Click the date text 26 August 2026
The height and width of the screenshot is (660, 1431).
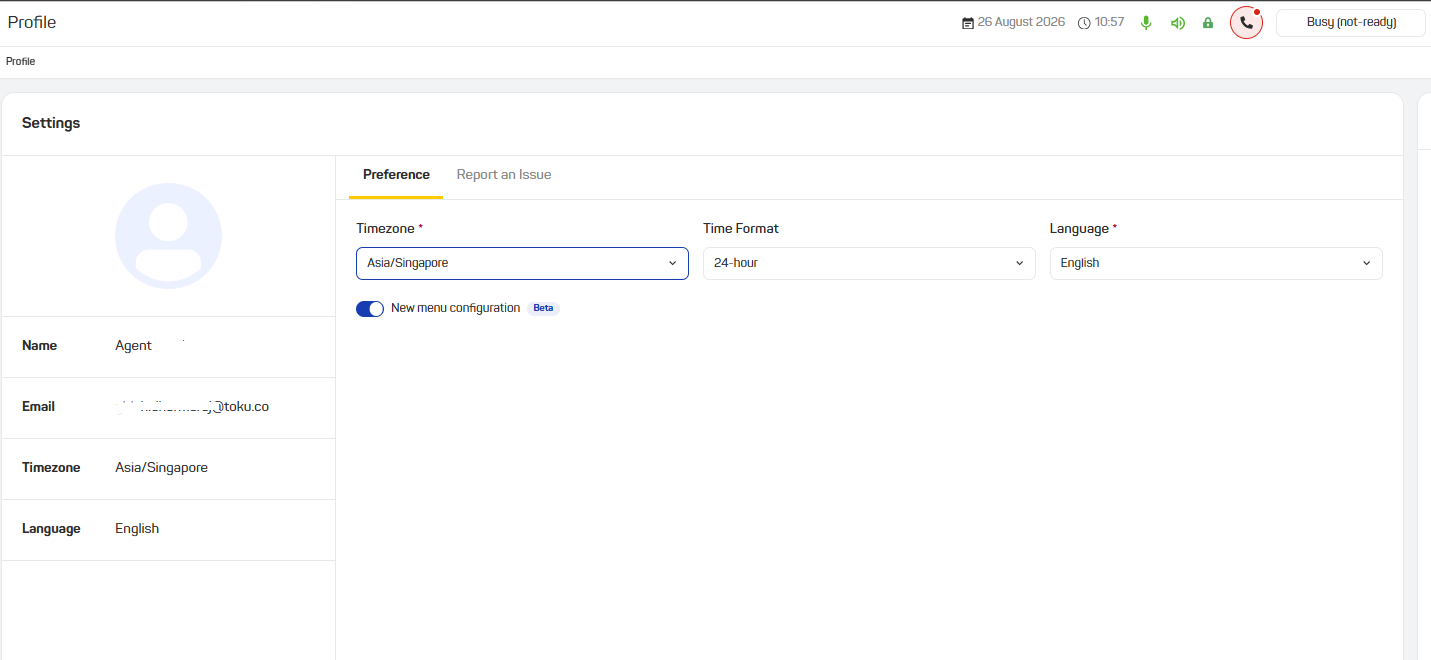click(x=1021, y=22)
